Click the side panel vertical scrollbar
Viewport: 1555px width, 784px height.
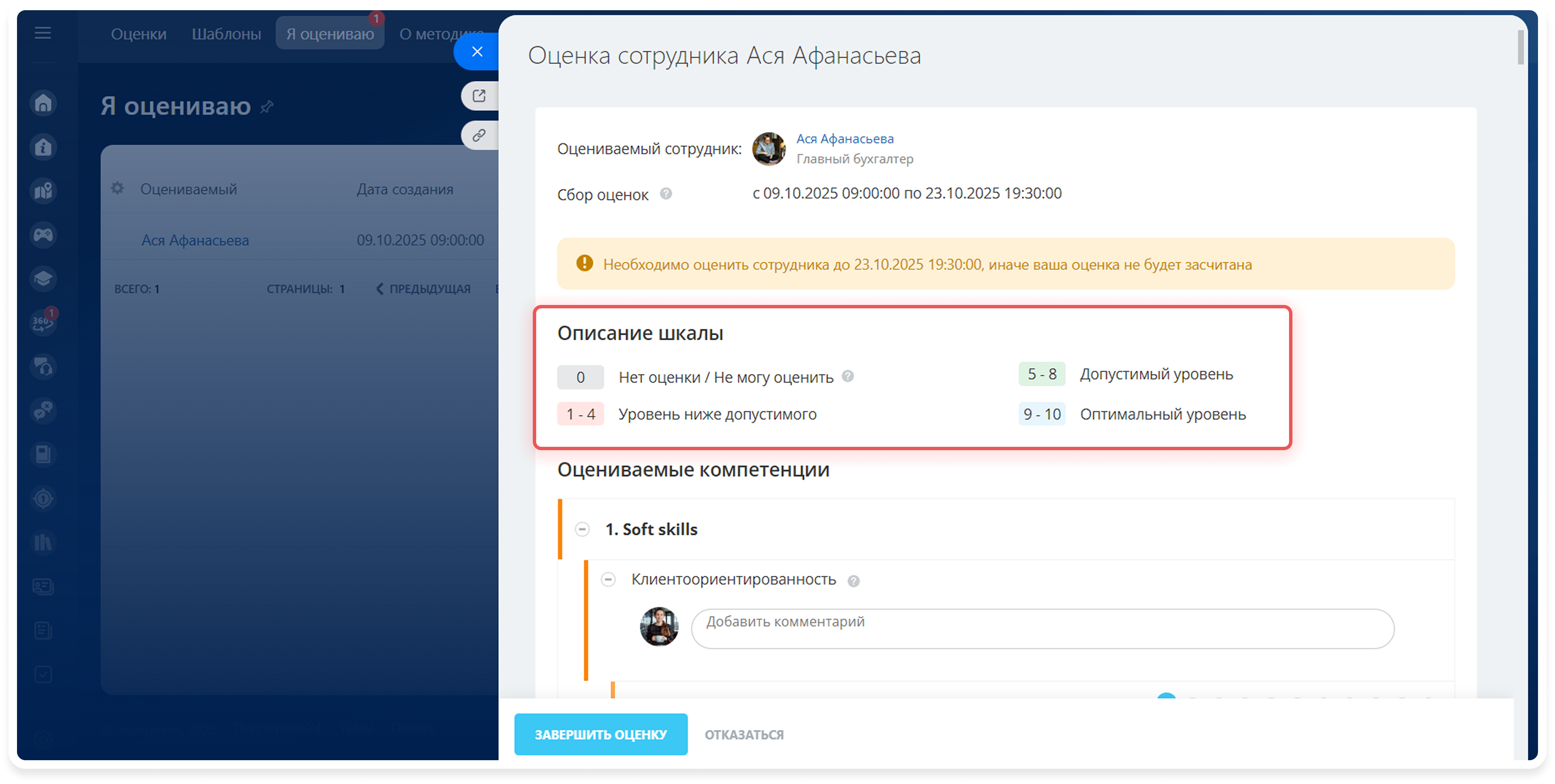(1521, 47)
